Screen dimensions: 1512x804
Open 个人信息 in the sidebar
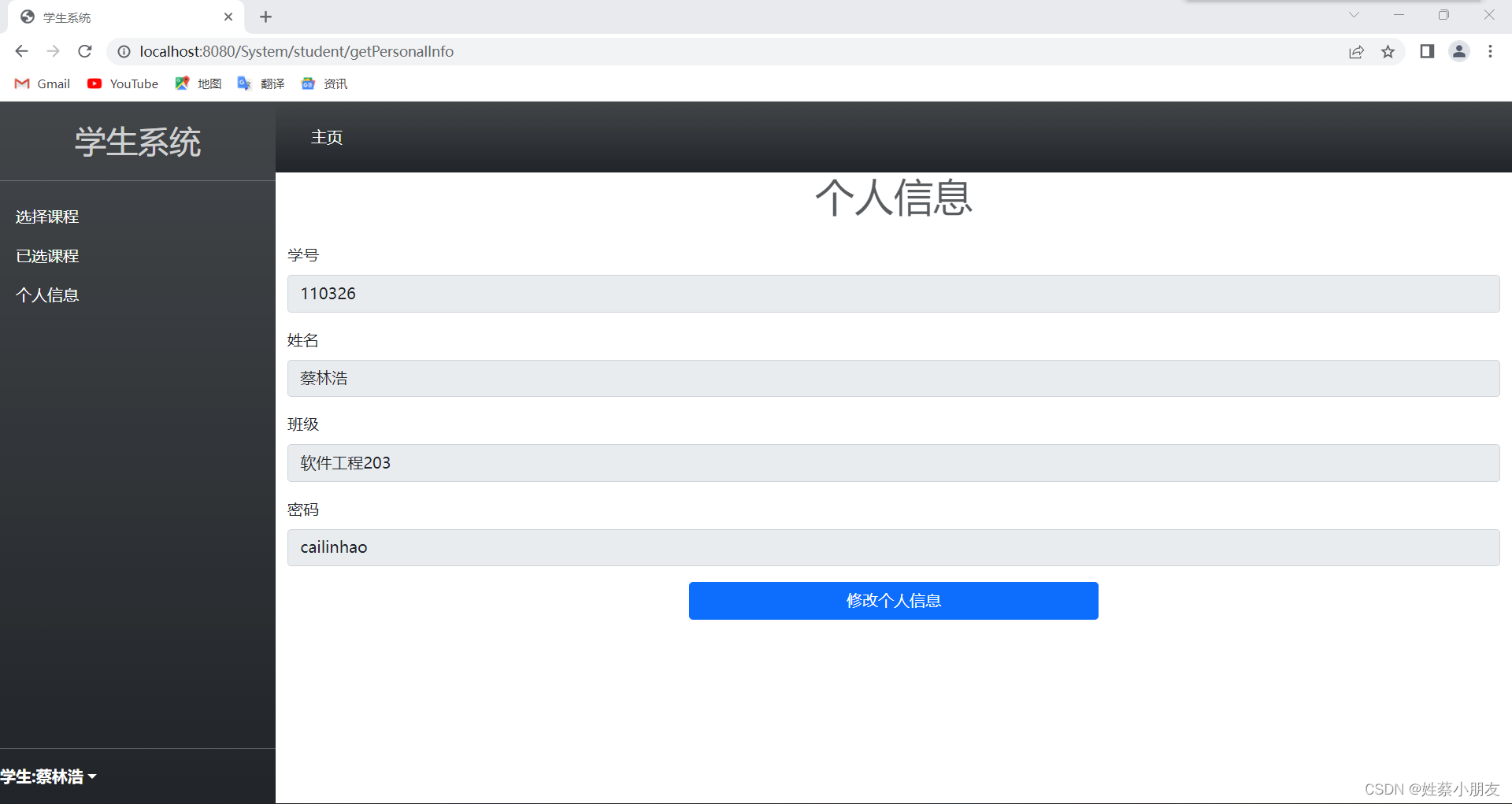(x=47, y=295)
